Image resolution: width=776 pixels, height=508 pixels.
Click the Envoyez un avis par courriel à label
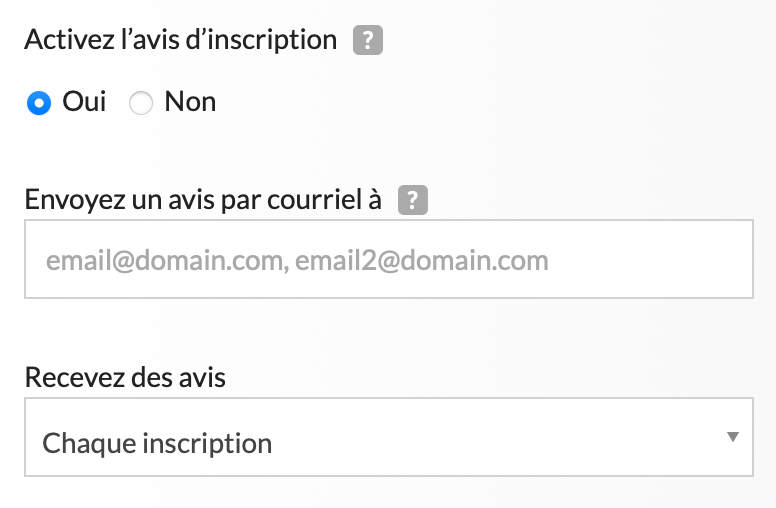click(203, 200)
